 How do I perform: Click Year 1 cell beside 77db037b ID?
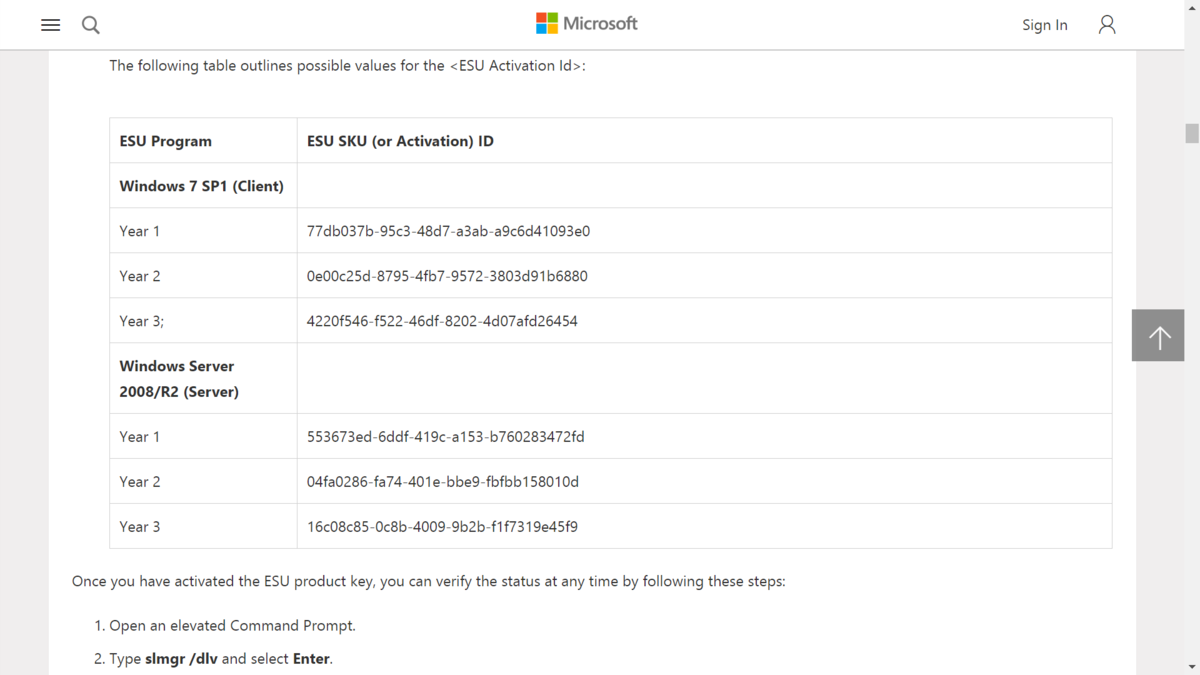(203, 231)
